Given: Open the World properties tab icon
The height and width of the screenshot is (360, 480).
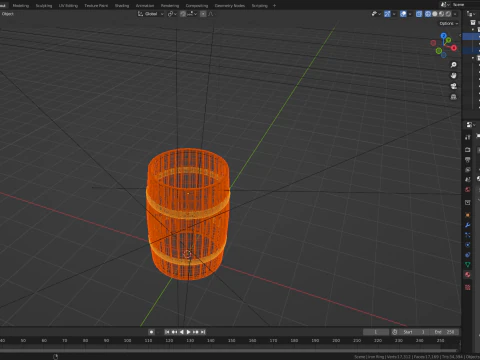Looking at the screenshot, I should click(x=468, y=190).
